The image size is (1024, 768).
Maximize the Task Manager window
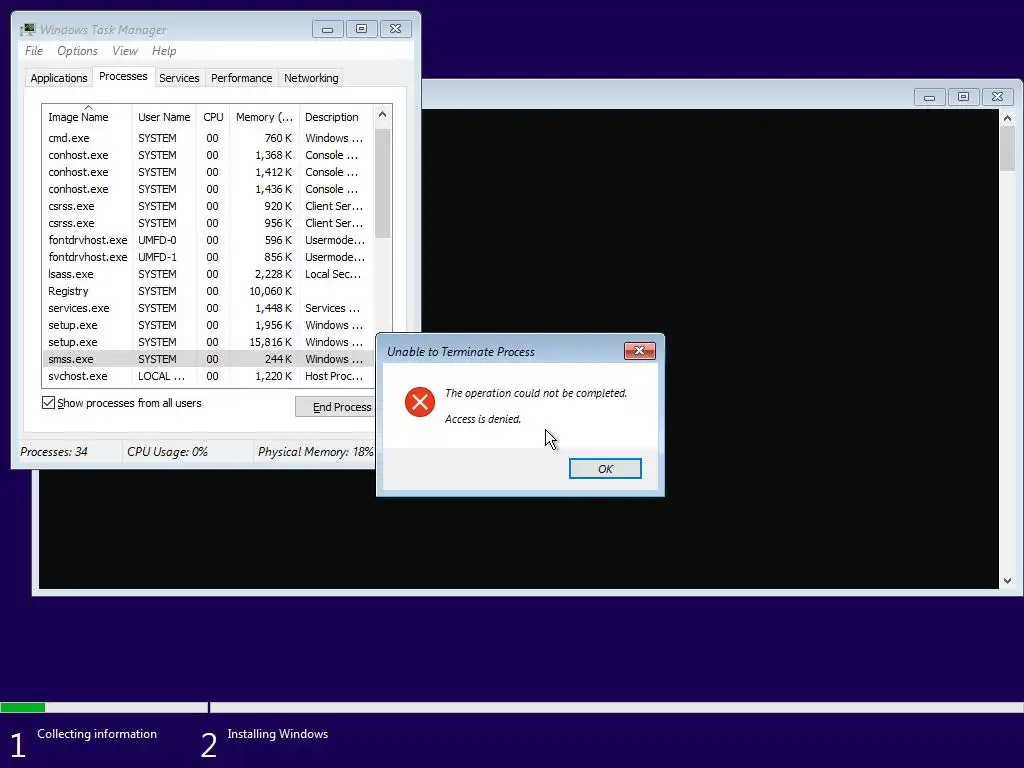coord(361,29)
